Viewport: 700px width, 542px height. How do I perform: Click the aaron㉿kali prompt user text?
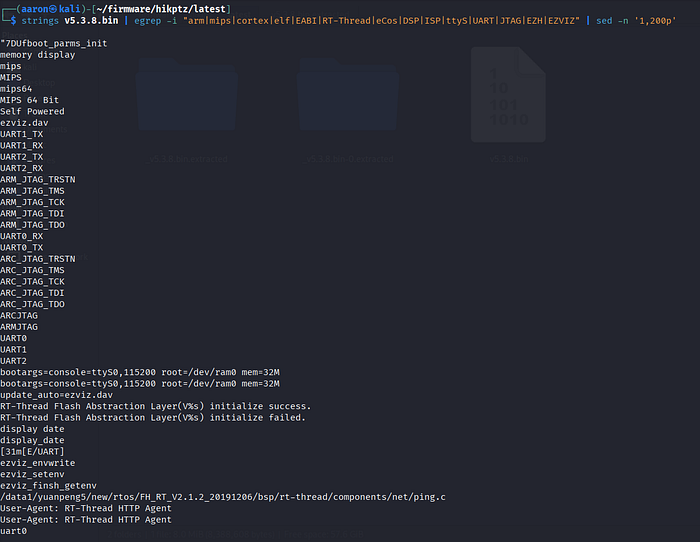pos(50,9)
